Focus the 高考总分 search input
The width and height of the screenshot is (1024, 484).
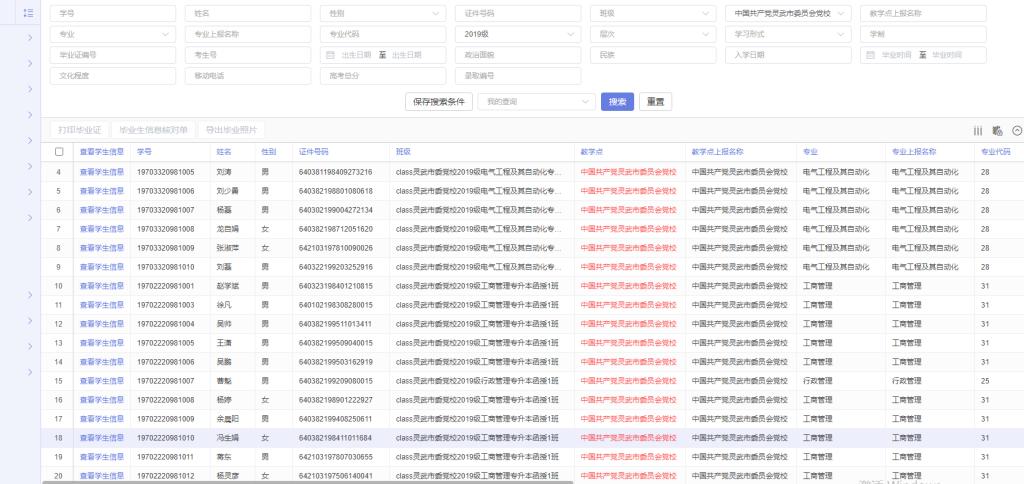pyautogui.click(x=383, y=76)
